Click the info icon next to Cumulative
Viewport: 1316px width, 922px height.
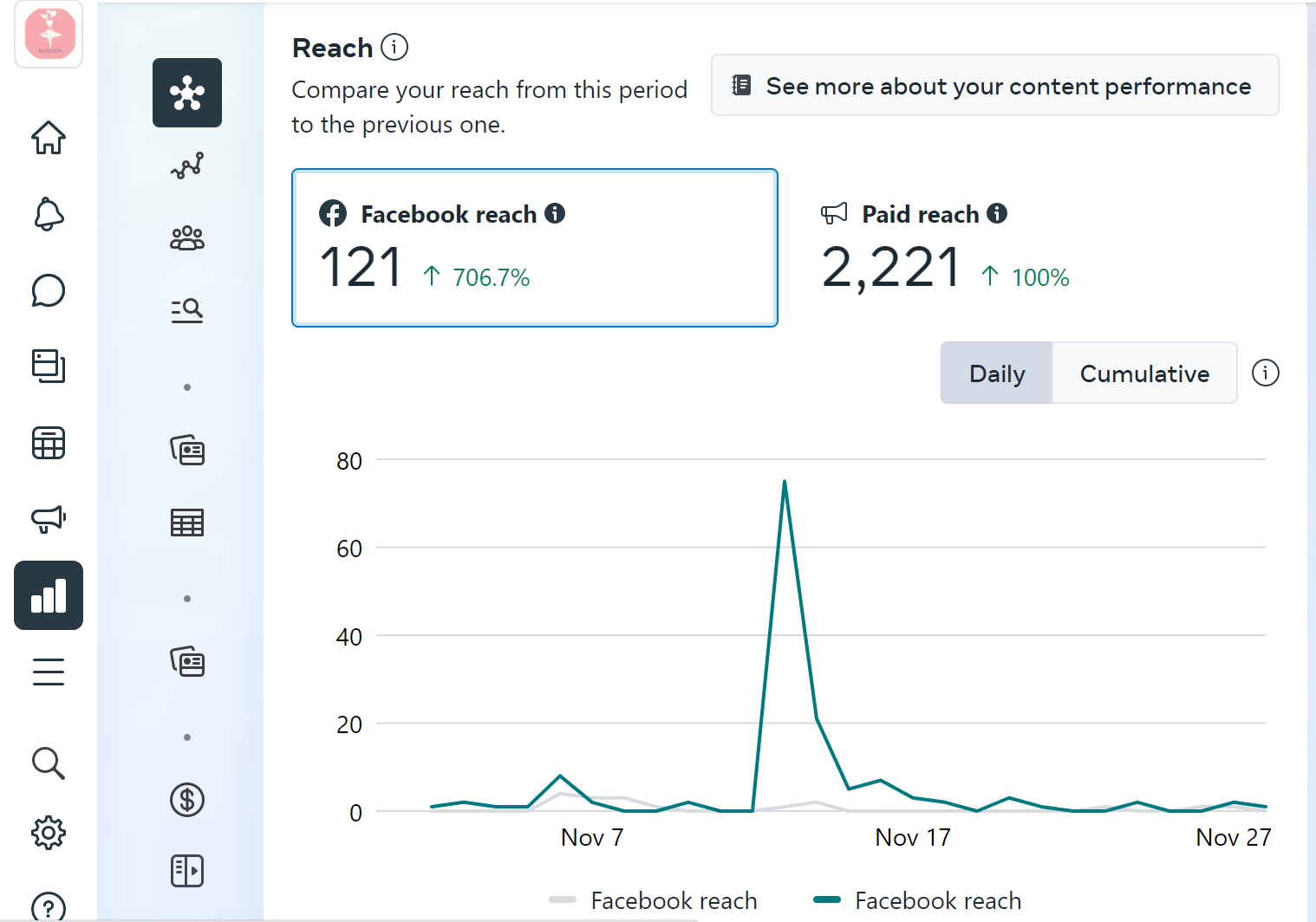(x=1265, y=373)
